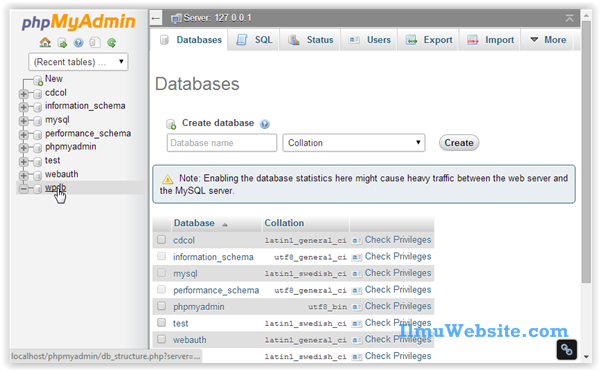The width and height of the screenshot is (600, 371).
Task: Tick the cdcol database checkbox
Action: 161,239
